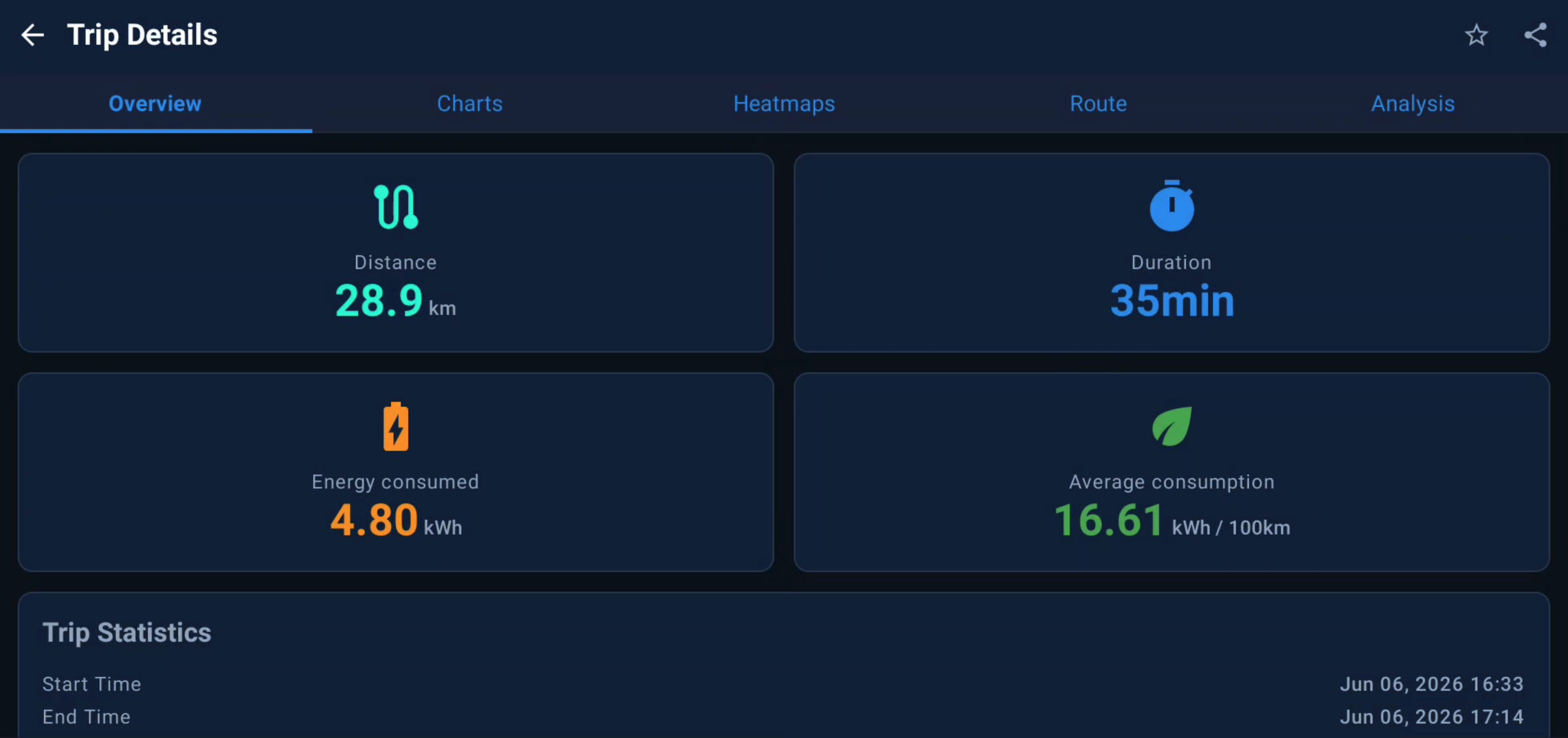Open the Charts tab

pyautogui.click(x=470, y=103)
